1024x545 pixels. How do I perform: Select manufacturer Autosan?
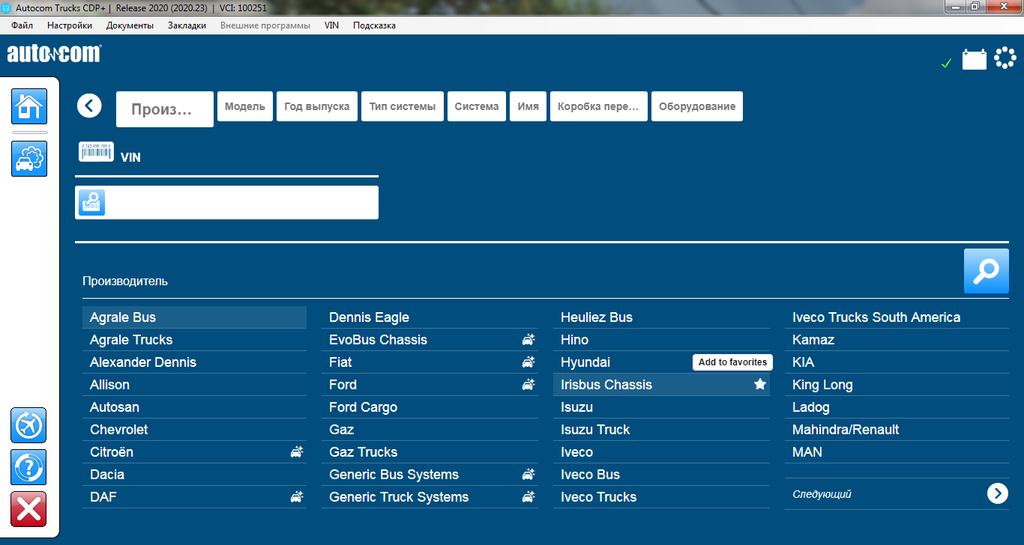(x=195, y=407)
